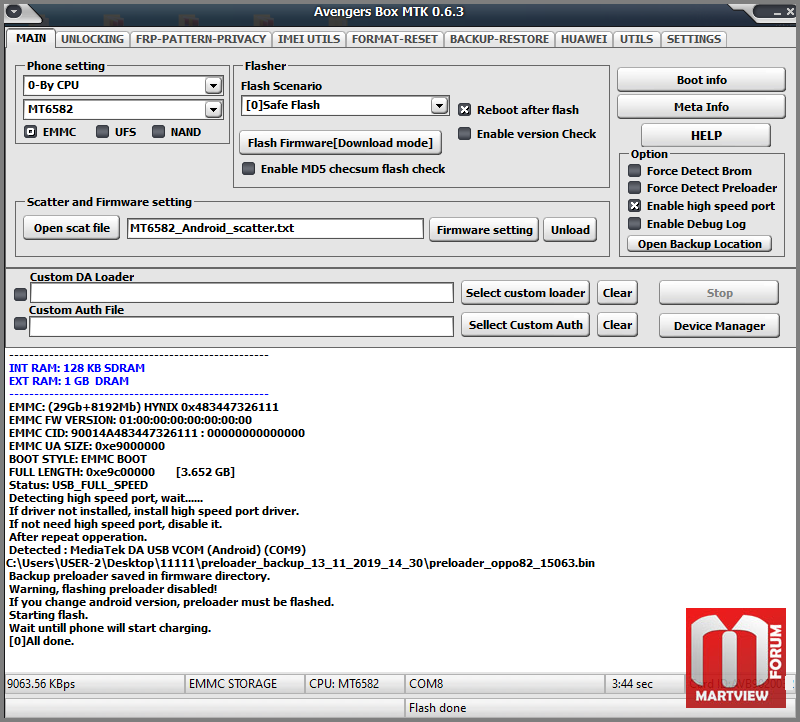
Task: Tick the Custom DA Loader checkbox
Action: (x=20, y=294)
